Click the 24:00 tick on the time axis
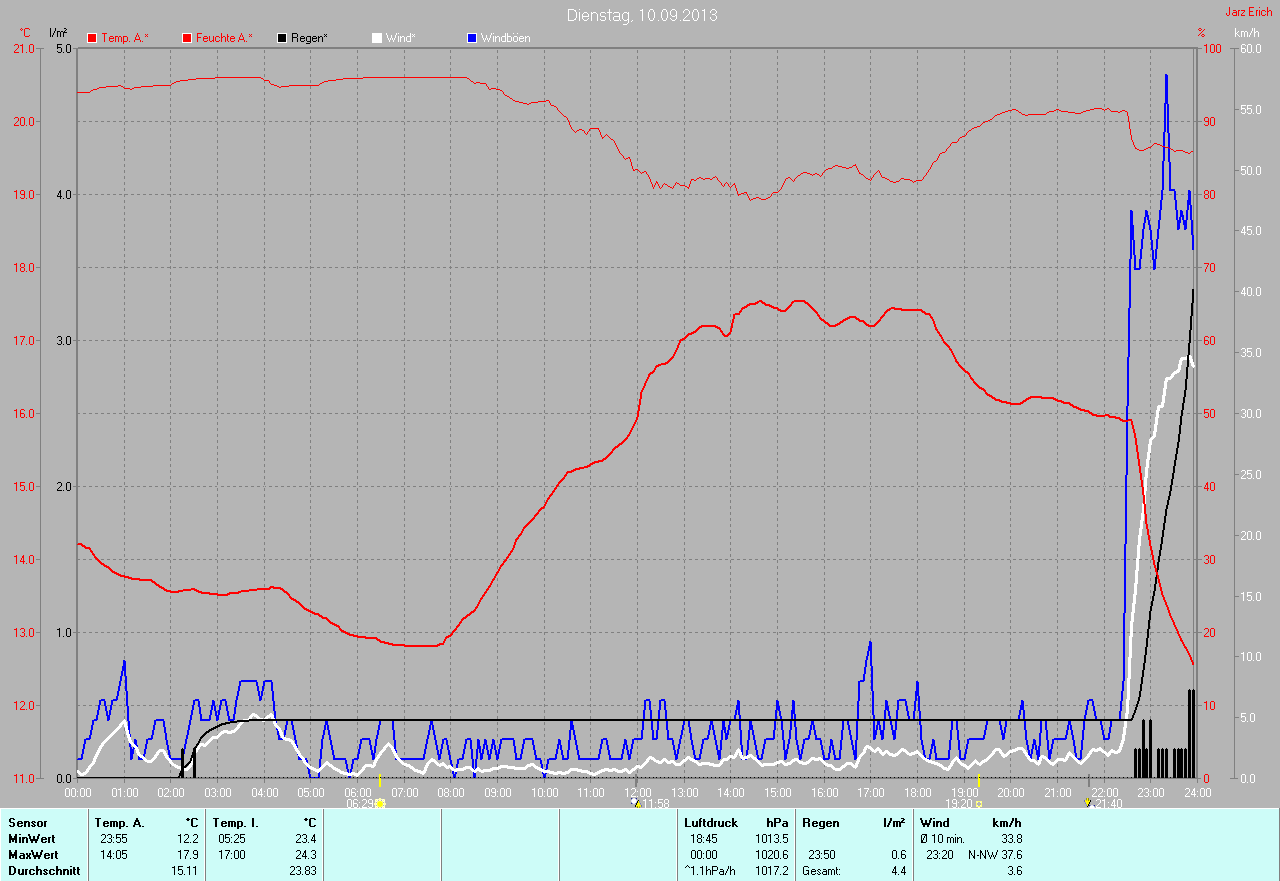The height and width of the screenshot is (881, 1280). pyautogui.click(x=1198, y=792)
